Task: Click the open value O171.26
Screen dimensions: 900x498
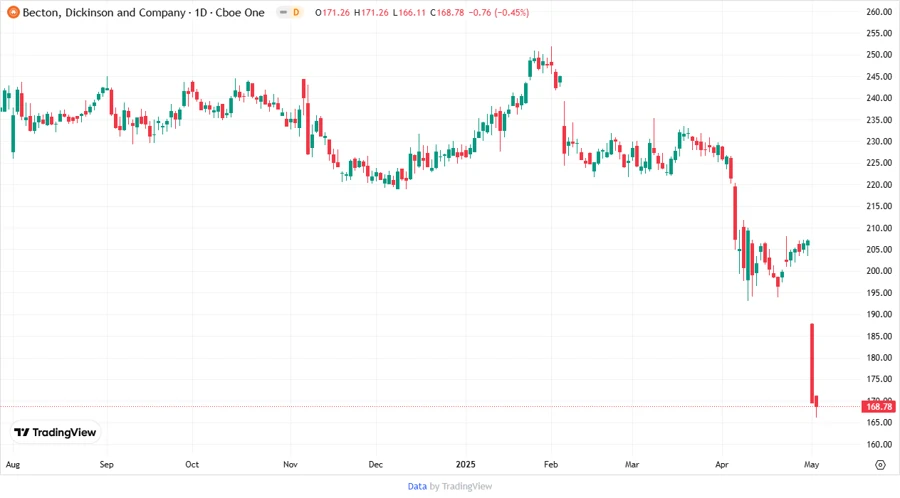Action: pyautogui.click(x=332, y=12)
